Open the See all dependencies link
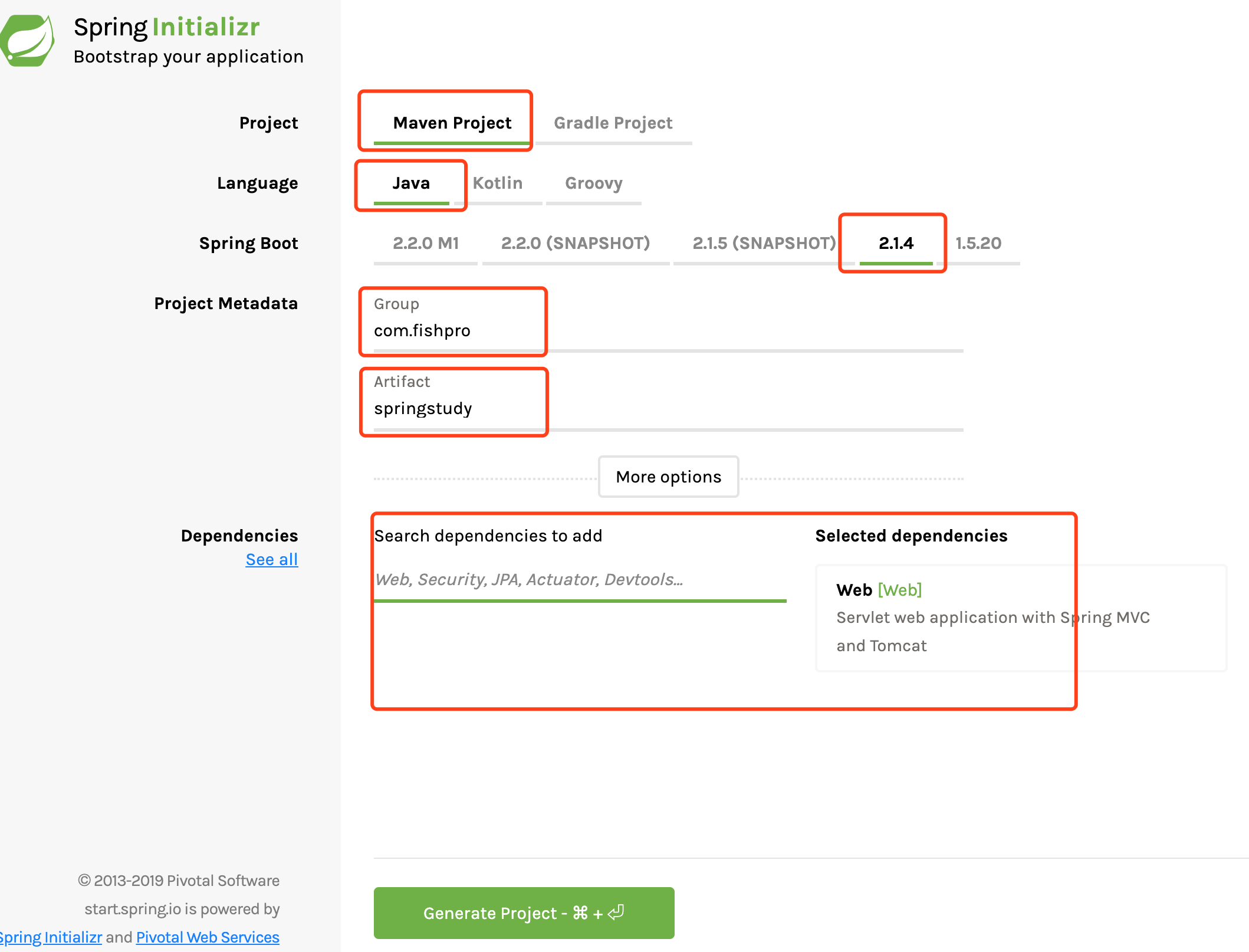This screenshot has height=952, width=1249. pyautogui.click(x=271, y=559)
